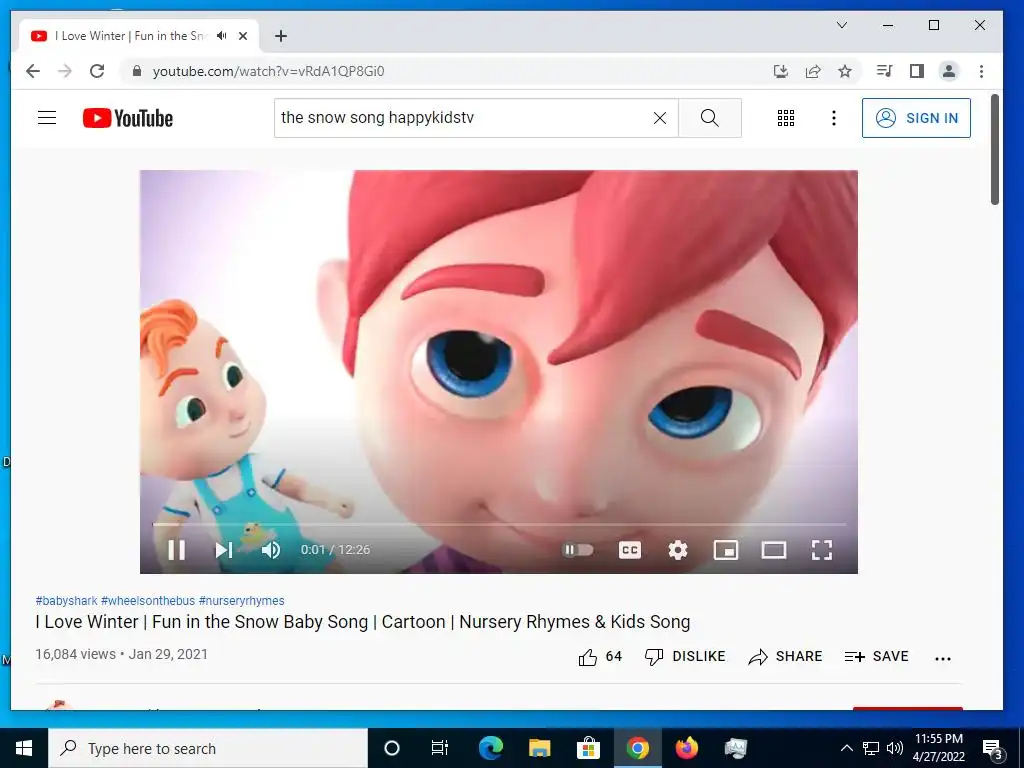Pause the video playback
Screen dimensions: 1024x768
pyautogui.click(x=176, y=550)
